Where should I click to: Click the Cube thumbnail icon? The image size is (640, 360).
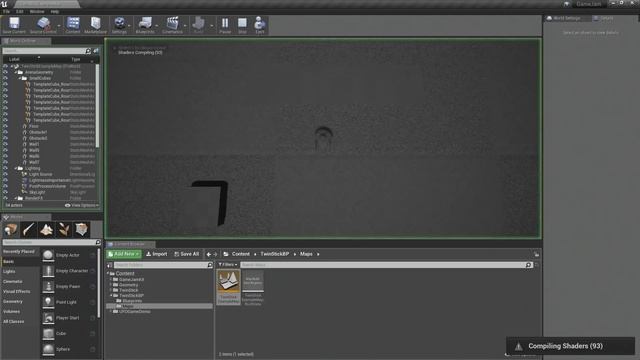click(48, 333)
